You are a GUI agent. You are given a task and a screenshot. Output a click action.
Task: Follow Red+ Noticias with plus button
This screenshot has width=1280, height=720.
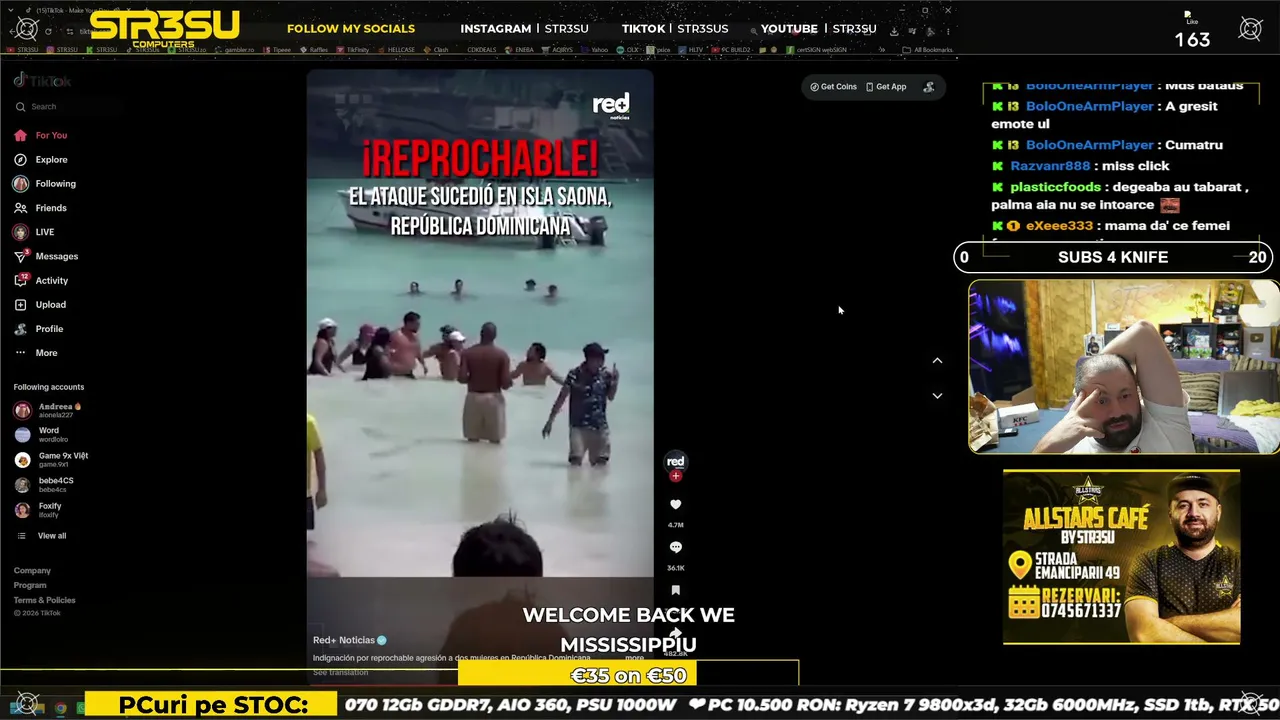pyautogui.click(x=676, y=476)
